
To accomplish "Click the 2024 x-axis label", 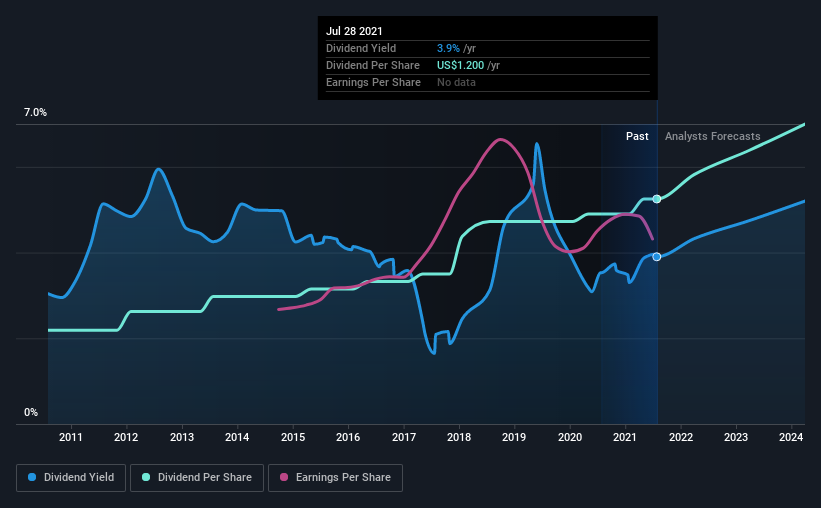I will click(x=791, y=437).
